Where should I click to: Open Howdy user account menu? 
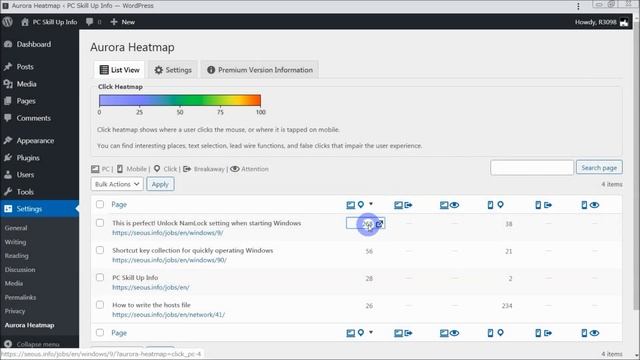click(601, 22)
